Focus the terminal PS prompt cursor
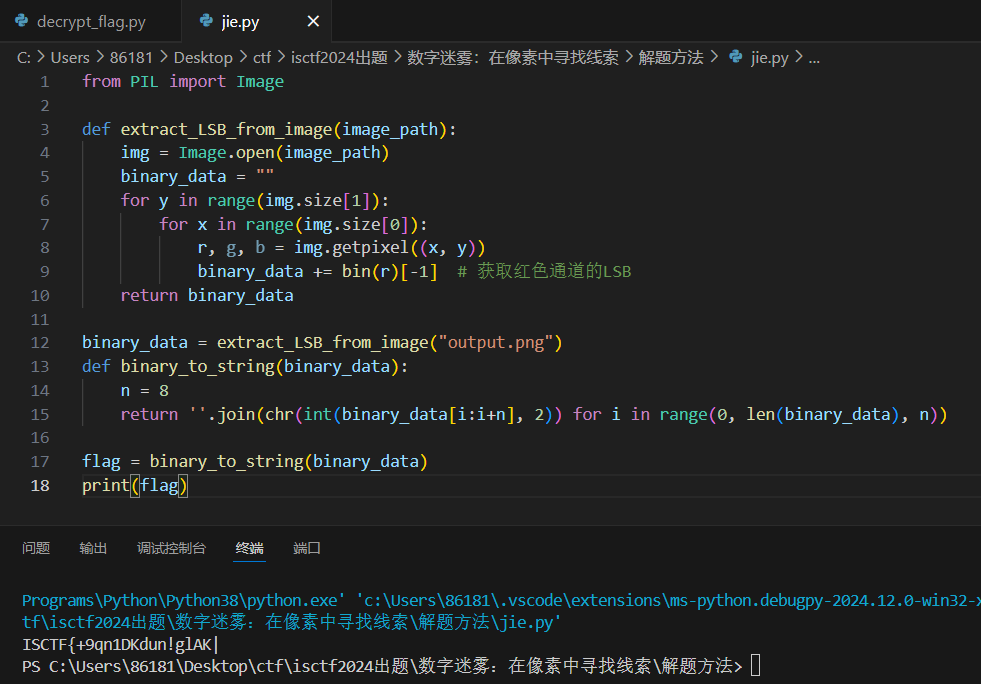This screenshot has width=981, height=684. [x=756, y=665]
